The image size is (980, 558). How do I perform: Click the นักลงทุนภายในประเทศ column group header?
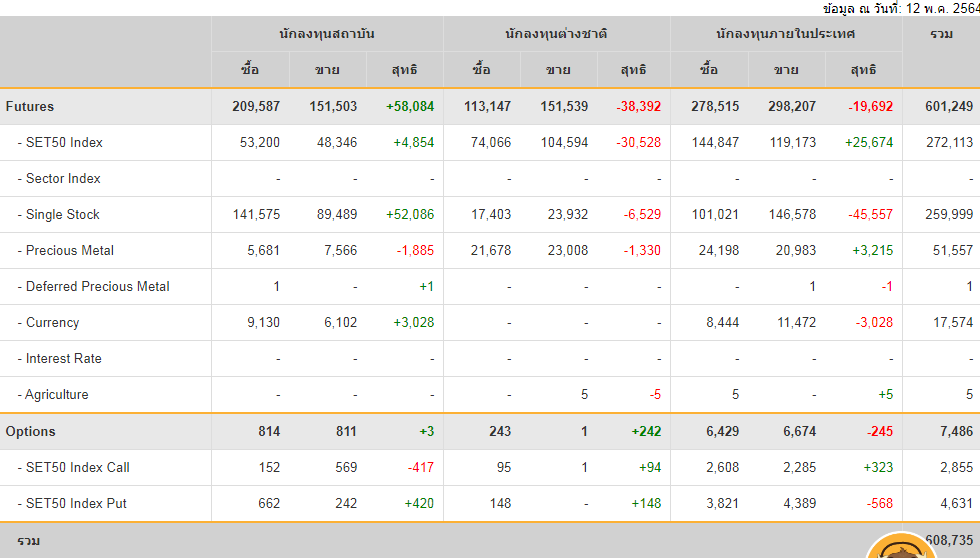786,33
